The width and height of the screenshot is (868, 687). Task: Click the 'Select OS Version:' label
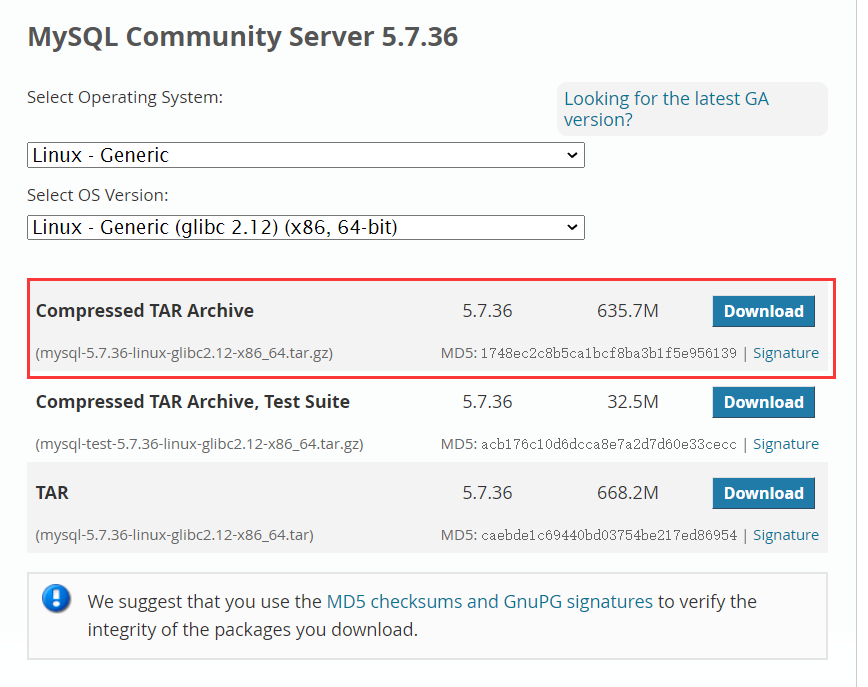(x=98, y=195)
